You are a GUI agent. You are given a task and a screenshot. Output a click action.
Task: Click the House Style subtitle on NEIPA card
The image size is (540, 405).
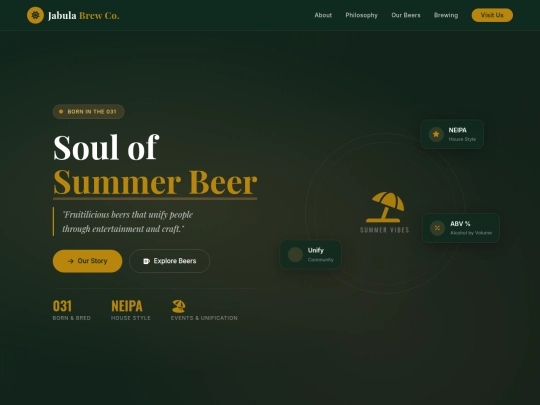(x=462, y=139)
